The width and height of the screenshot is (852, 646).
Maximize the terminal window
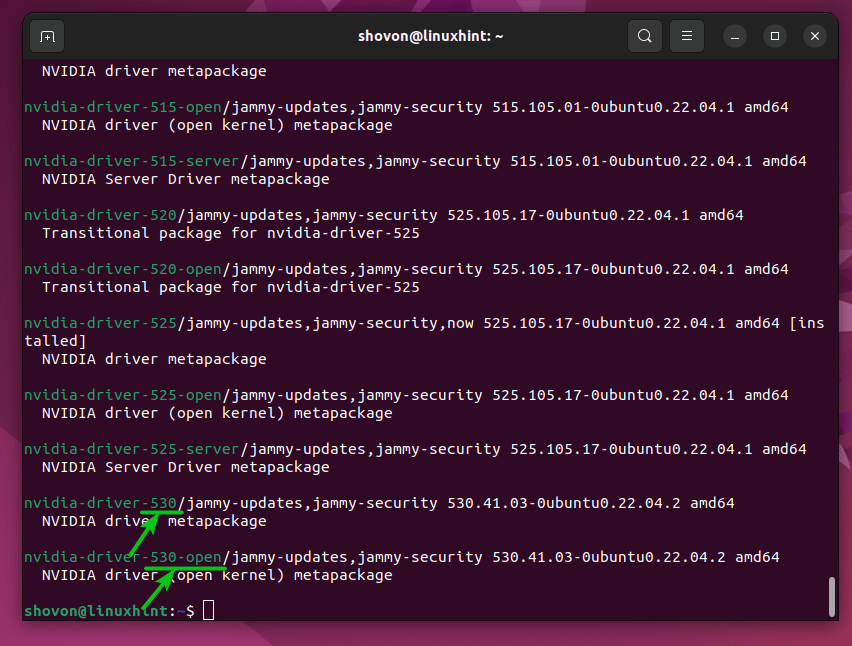point(775,36)
